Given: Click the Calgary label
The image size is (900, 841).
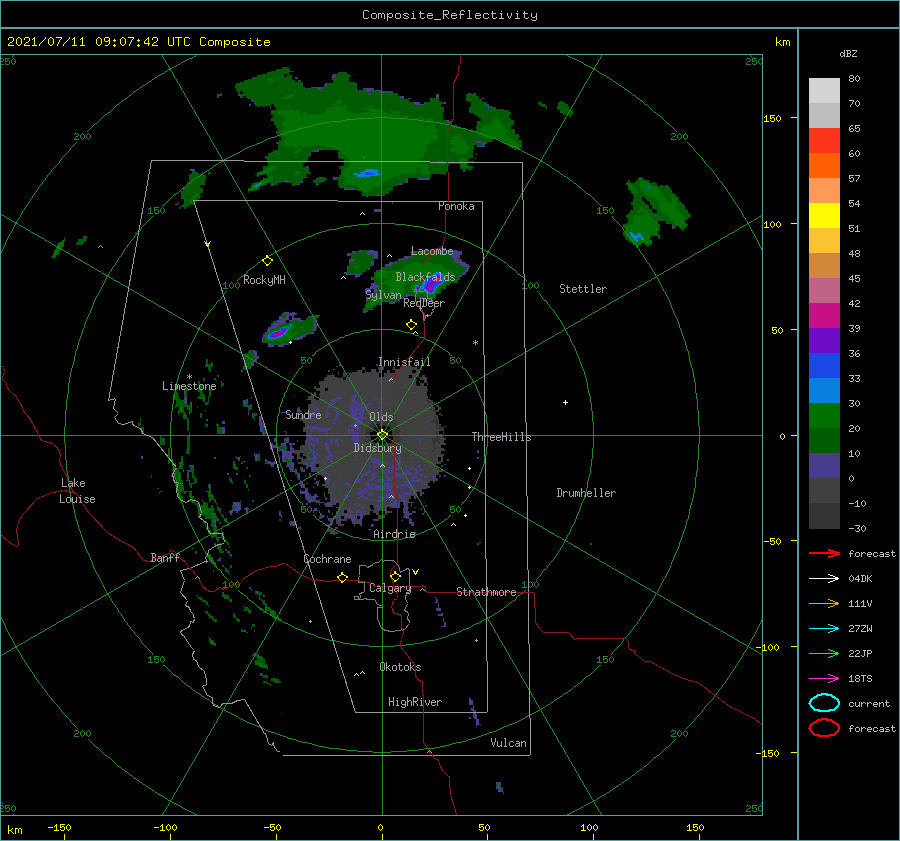Looking at the screenshot, I should pyautogui.click(x=390, y=588).
